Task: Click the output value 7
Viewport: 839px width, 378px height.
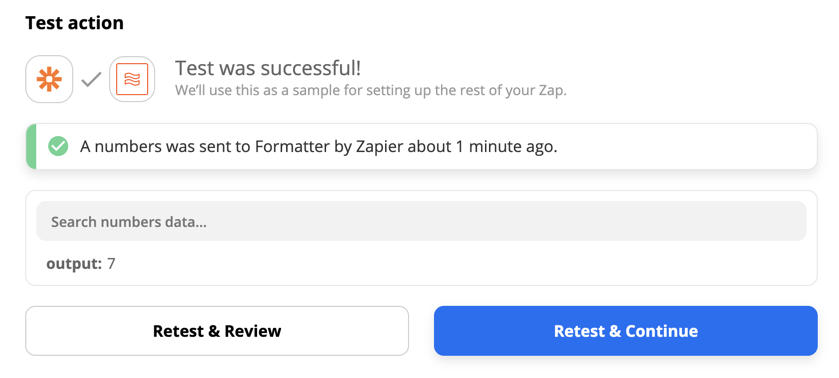Action: pos(111,263)
